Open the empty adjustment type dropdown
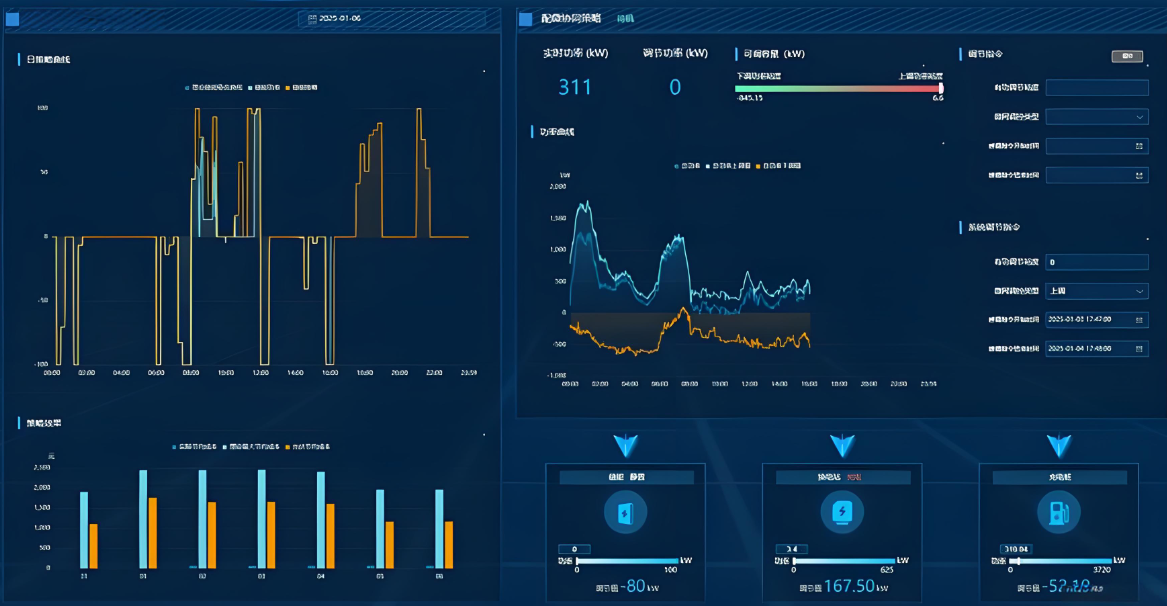 tap(1096, 117)
